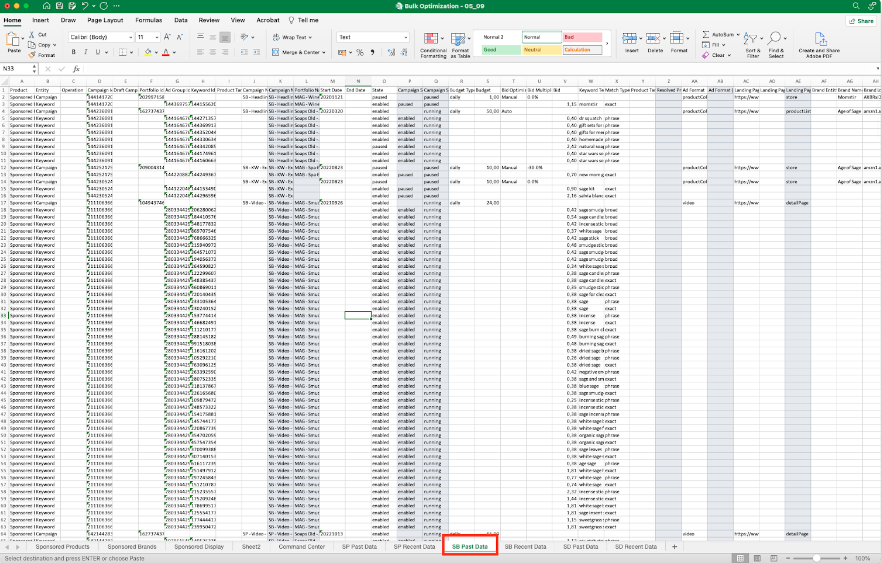The width and height of the screenshot is (882, 563).
Task: Click the Paste clipboard icon
Action: tap(14, 38)
